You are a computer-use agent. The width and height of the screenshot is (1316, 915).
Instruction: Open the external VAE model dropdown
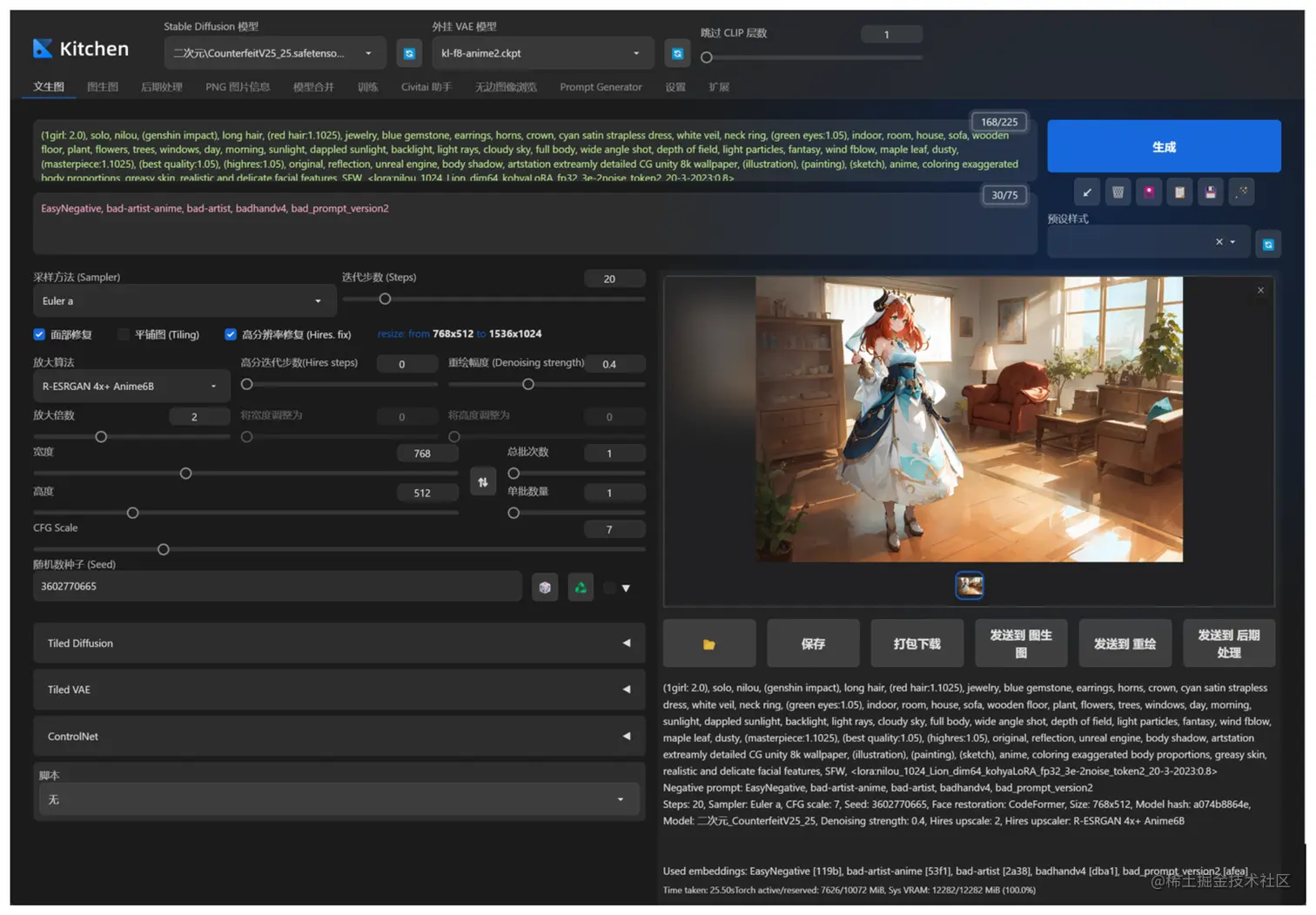542,53
